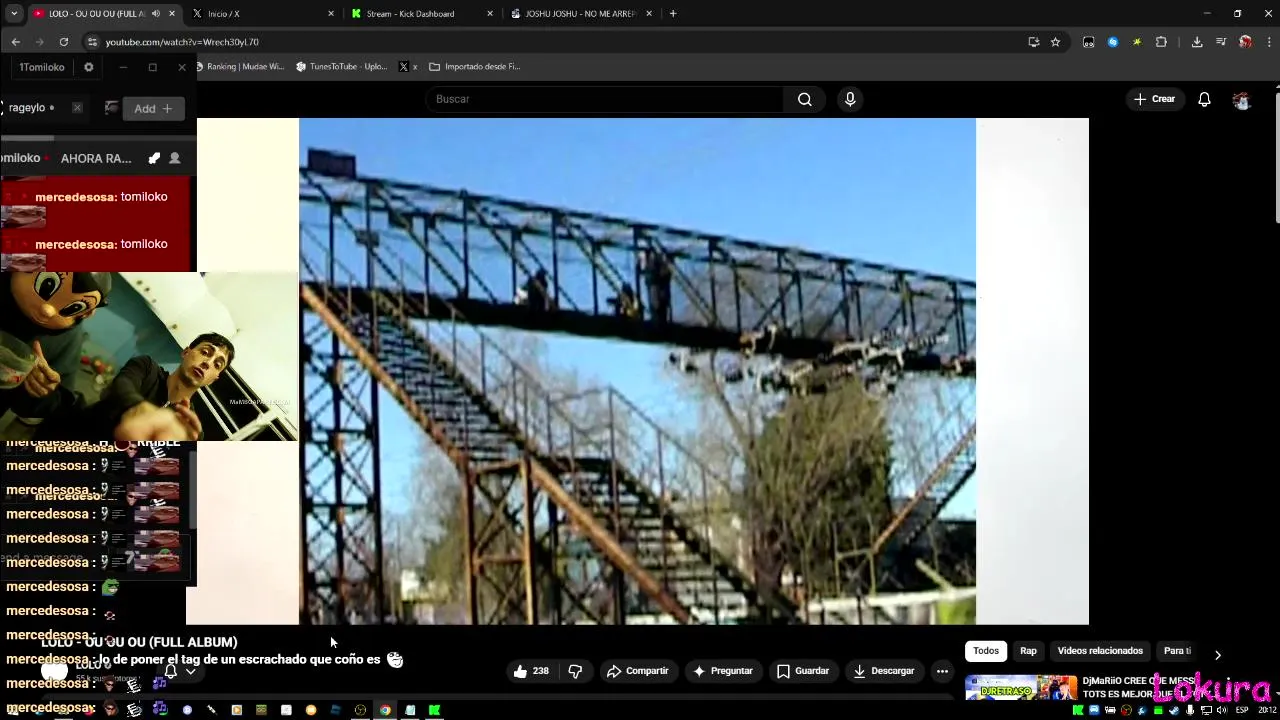Open moderator sword icon in chat header
The image size is (1280, 720).
[x=154, y=158]
